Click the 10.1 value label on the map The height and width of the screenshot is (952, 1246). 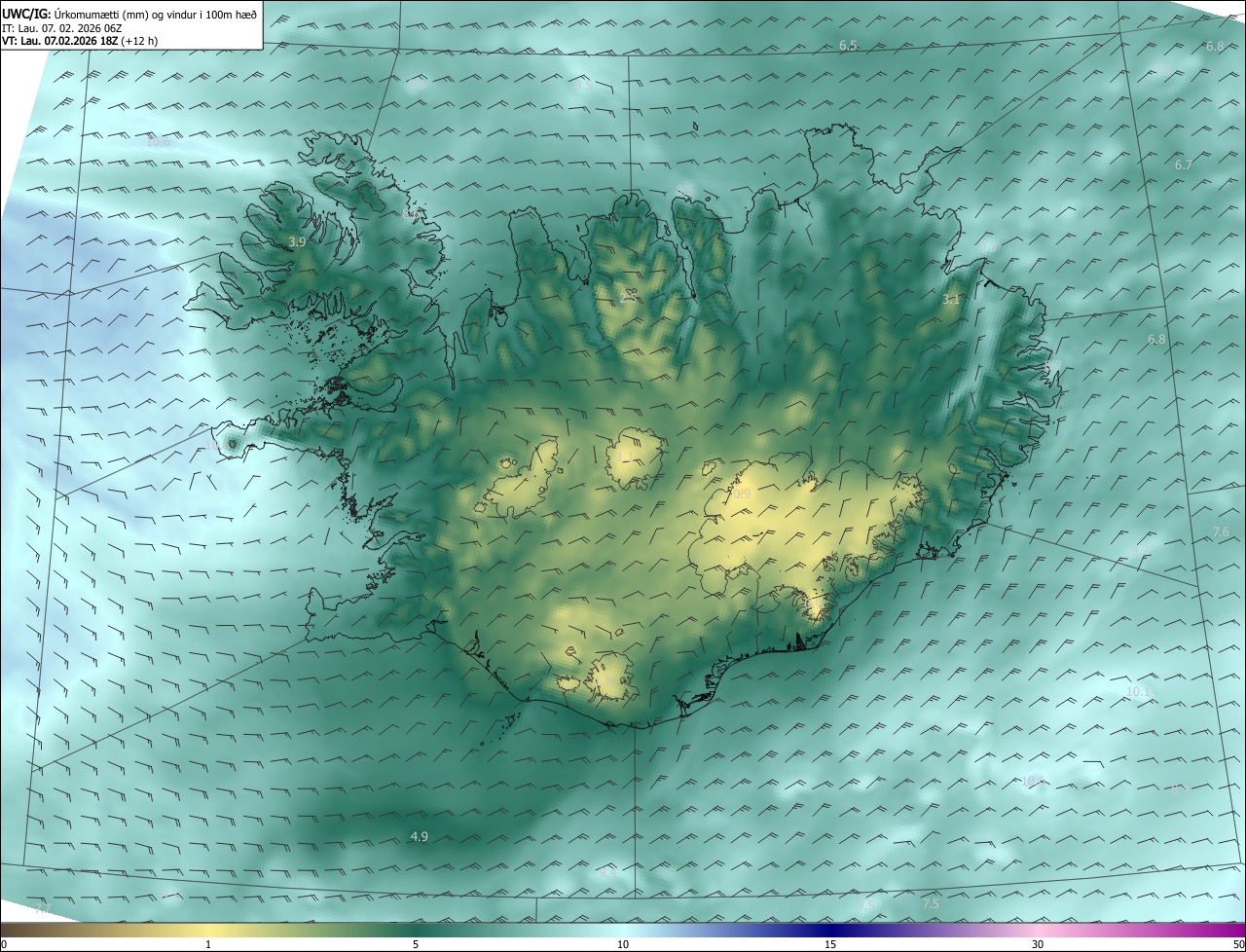click(x=1137, y=692)
